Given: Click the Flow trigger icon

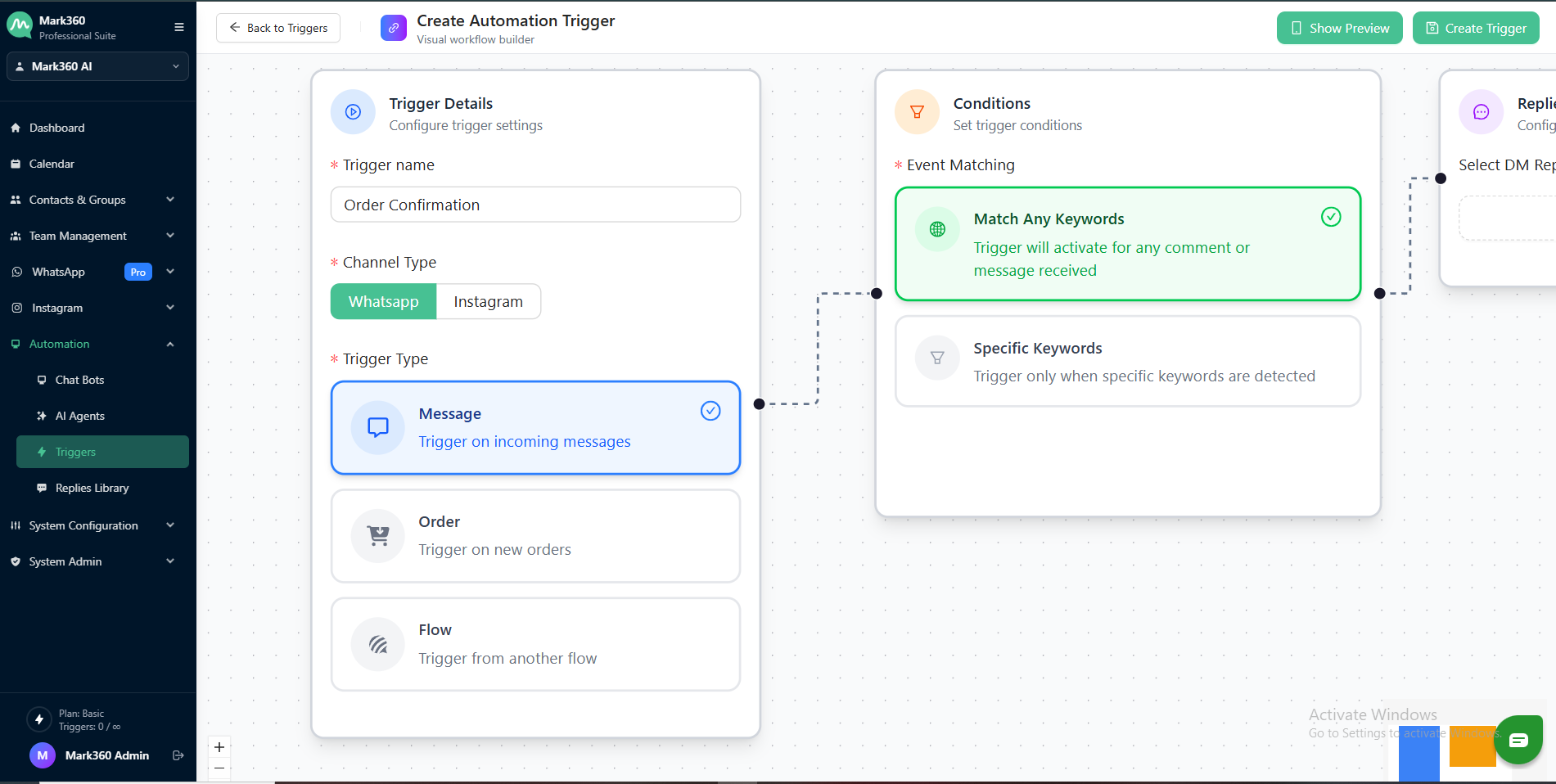Looking at the screenshot, I should [378, 645].
